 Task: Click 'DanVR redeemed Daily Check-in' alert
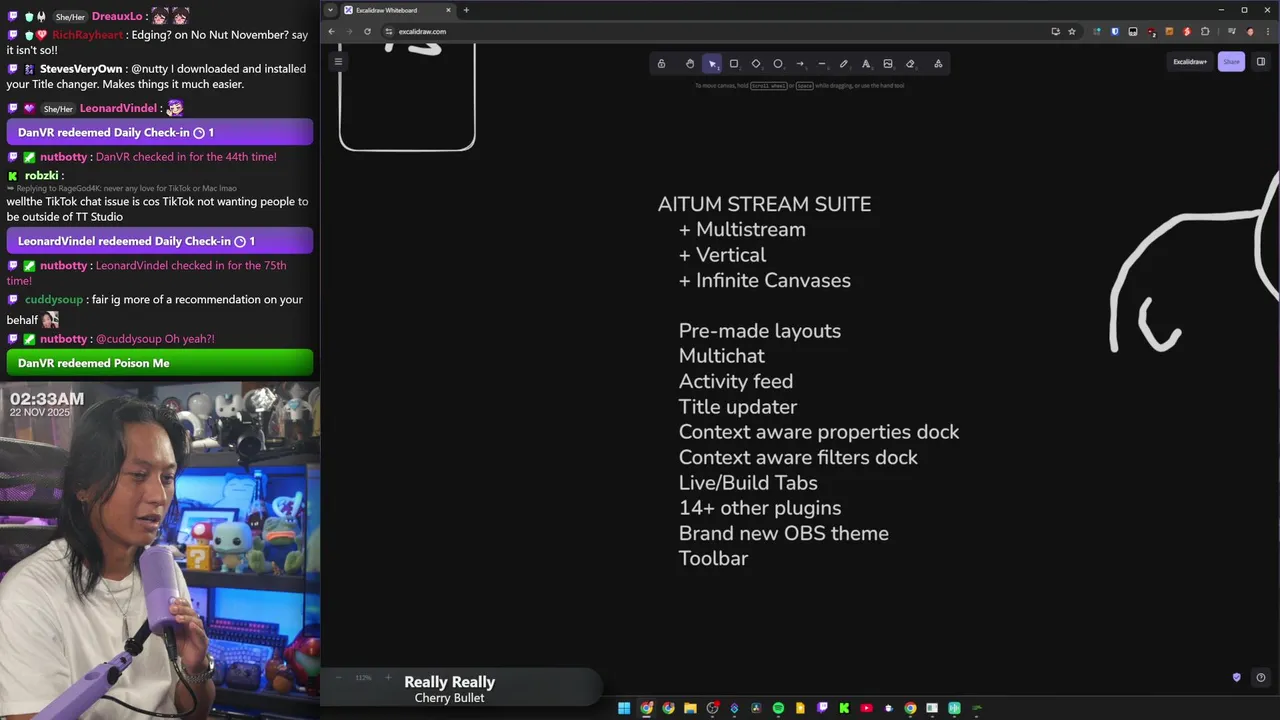coord(159,132)
